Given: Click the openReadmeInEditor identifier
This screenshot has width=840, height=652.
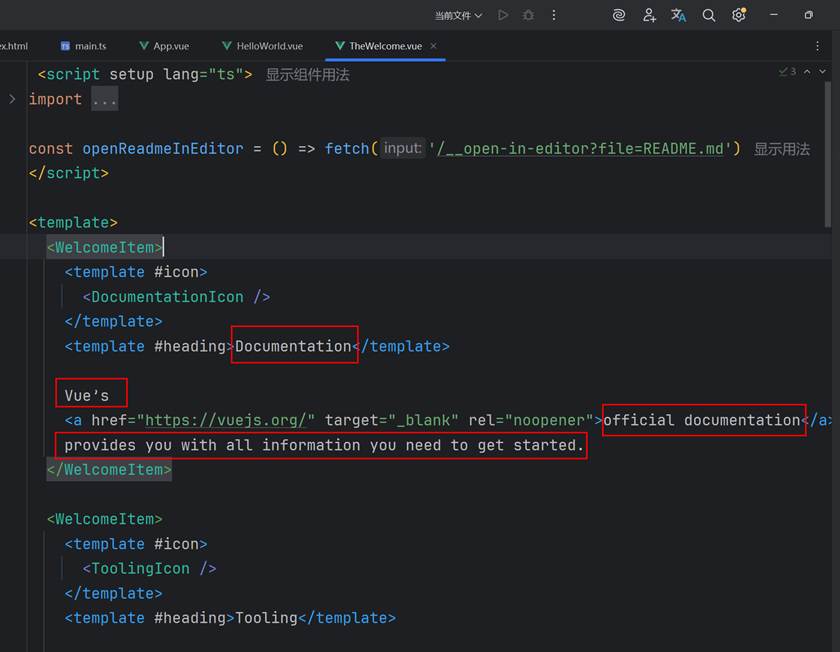Looking at the screenshot, I should 162,149.
